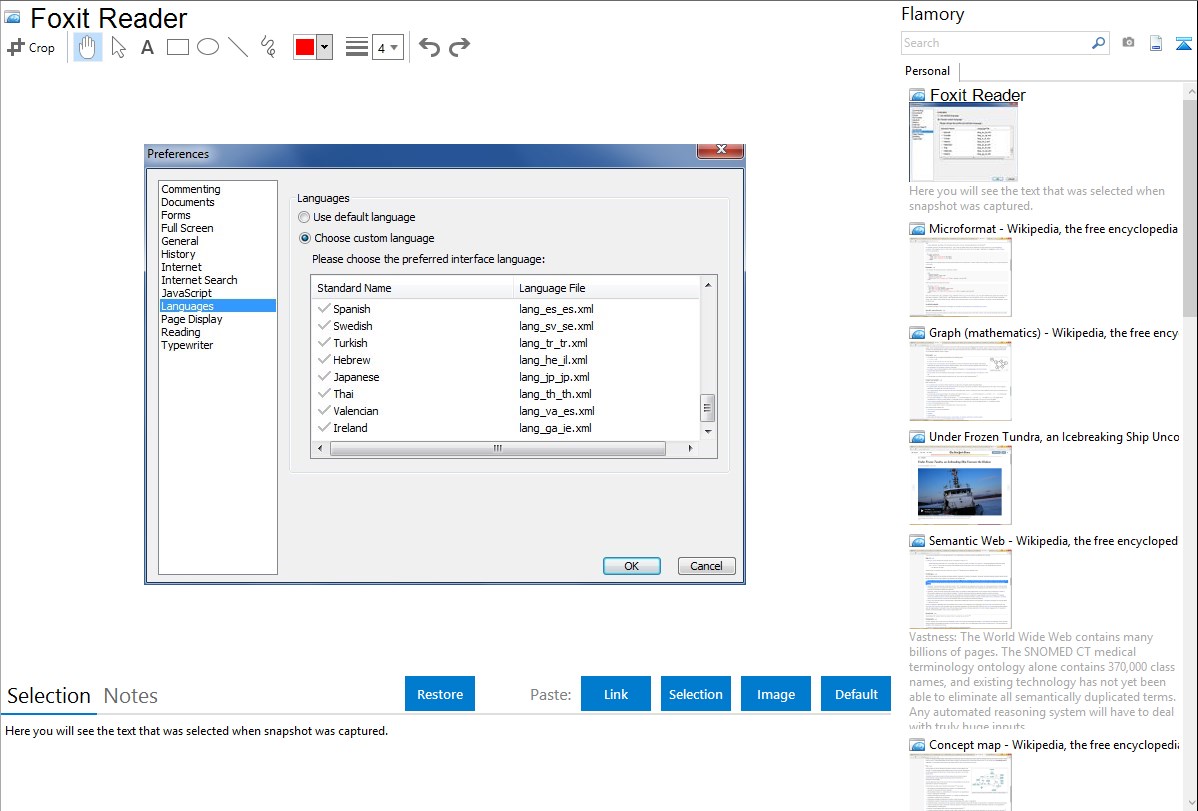Click the Default paste button
The width and height of the screenshot is (1198, 811).
click(x=856, y=694)
